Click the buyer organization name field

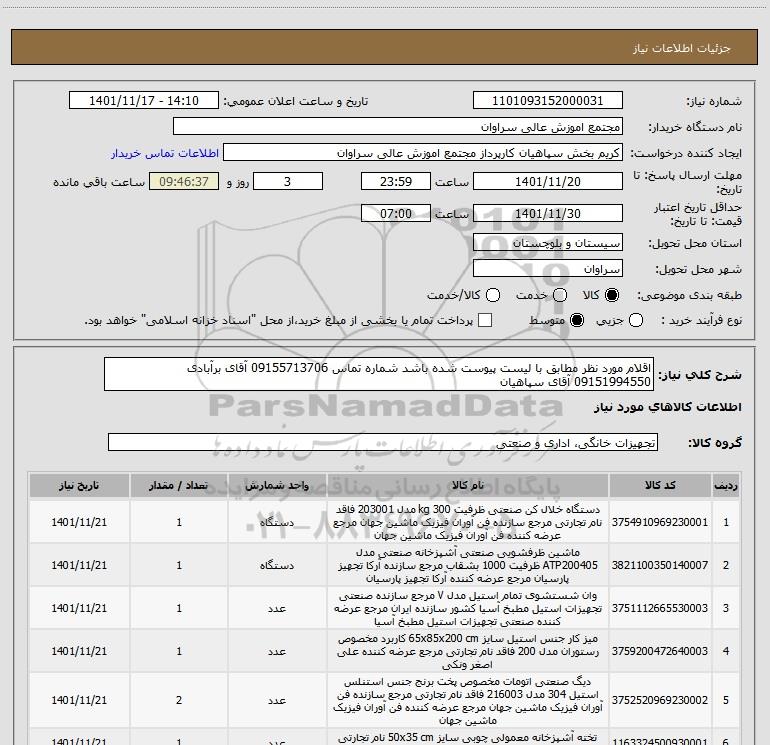point(398,127)
